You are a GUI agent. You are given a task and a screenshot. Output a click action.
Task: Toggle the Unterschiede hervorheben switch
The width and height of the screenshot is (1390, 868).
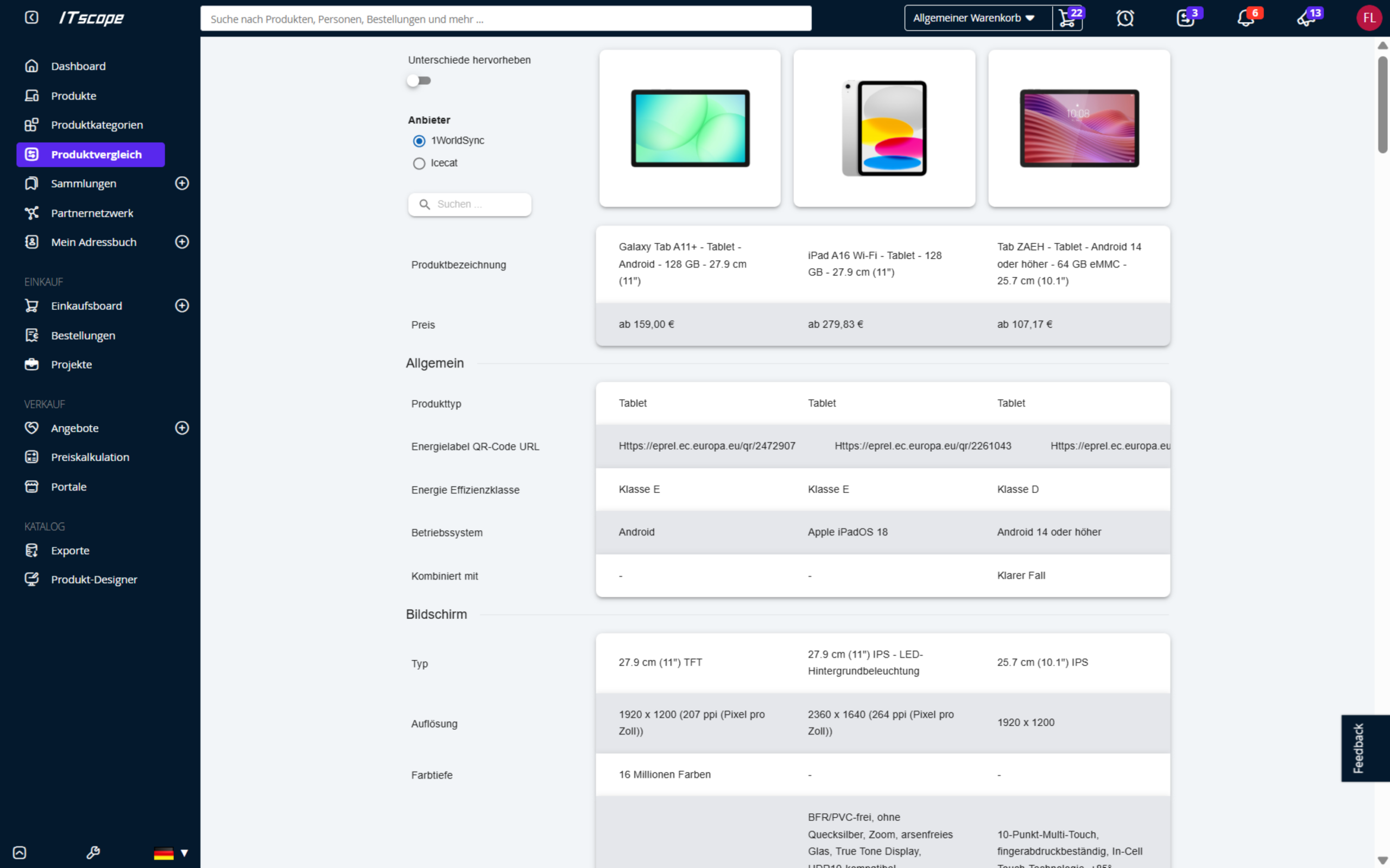pyautogui.click(x=419, y=81)
